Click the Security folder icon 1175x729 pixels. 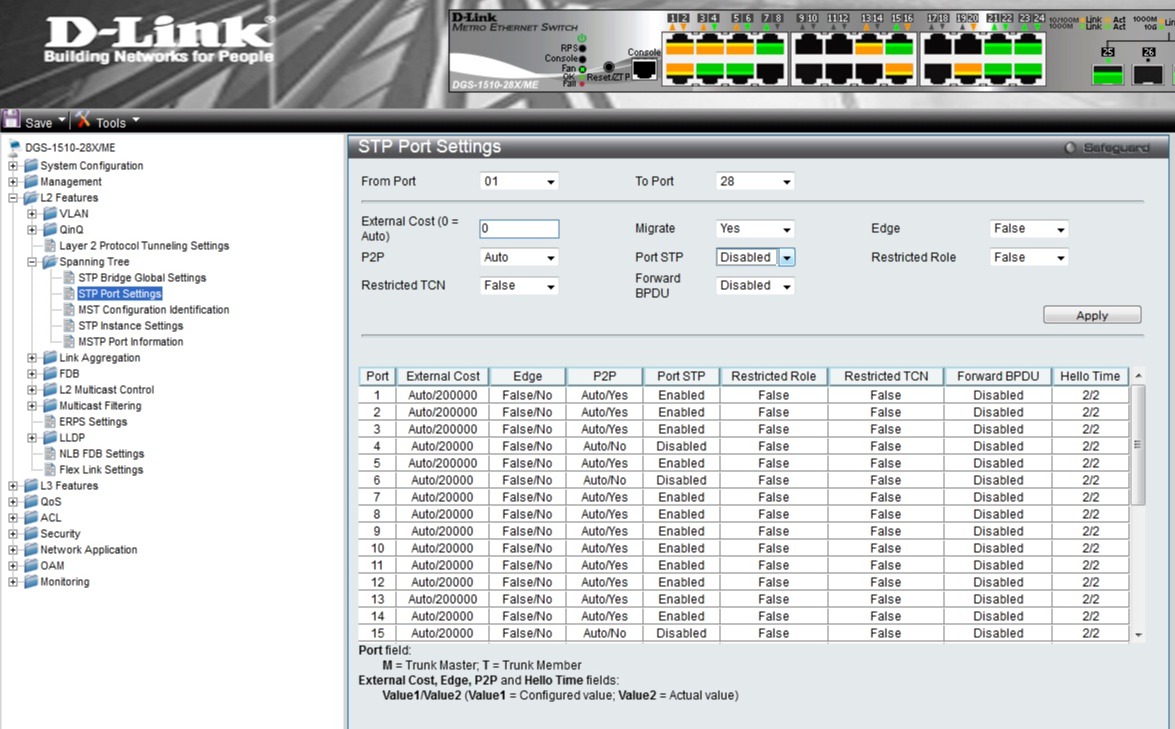[31, 534]
